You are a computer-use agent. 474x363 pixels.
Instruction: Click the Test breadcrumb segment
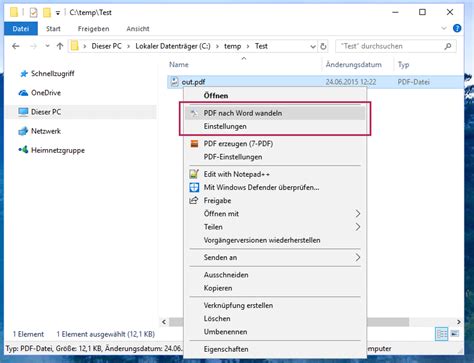click(x=261, y=46)
